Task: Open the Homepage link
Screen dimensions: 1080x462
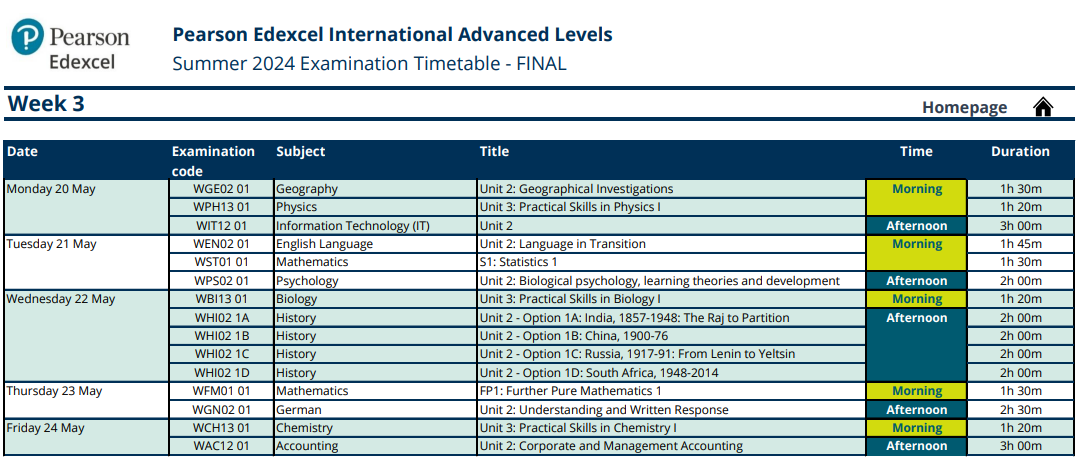Action: (x=964, y=107)
